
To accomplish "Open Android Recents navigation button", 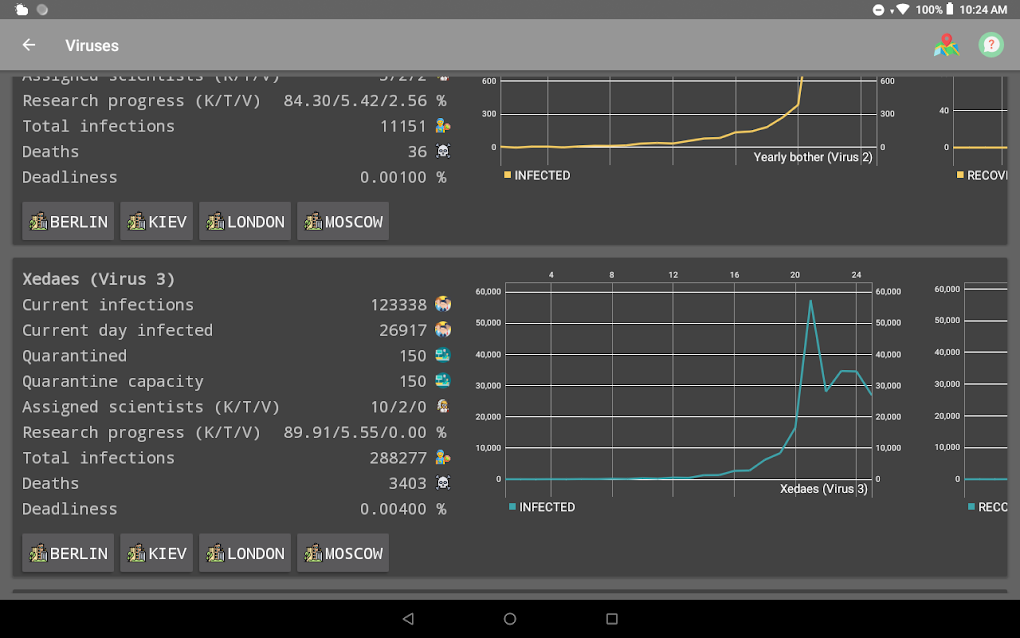I will coord(611,618).
